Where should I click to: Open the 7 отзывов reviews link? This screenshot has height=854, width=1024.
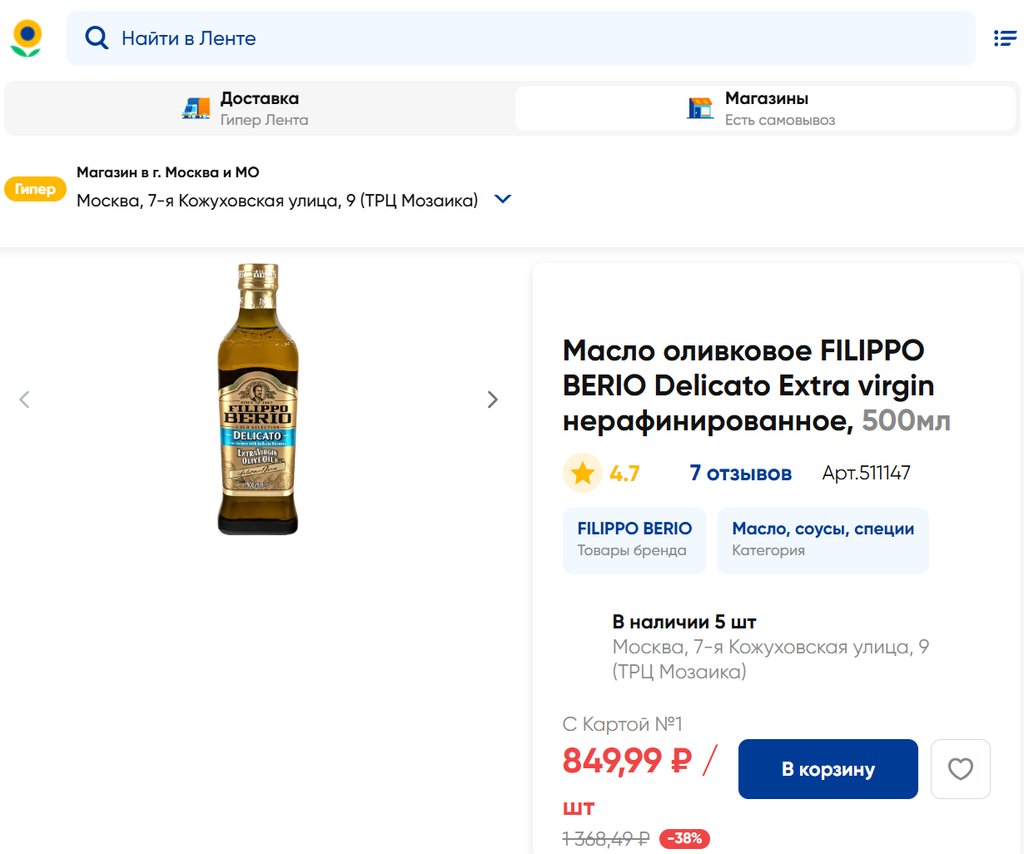740,473
